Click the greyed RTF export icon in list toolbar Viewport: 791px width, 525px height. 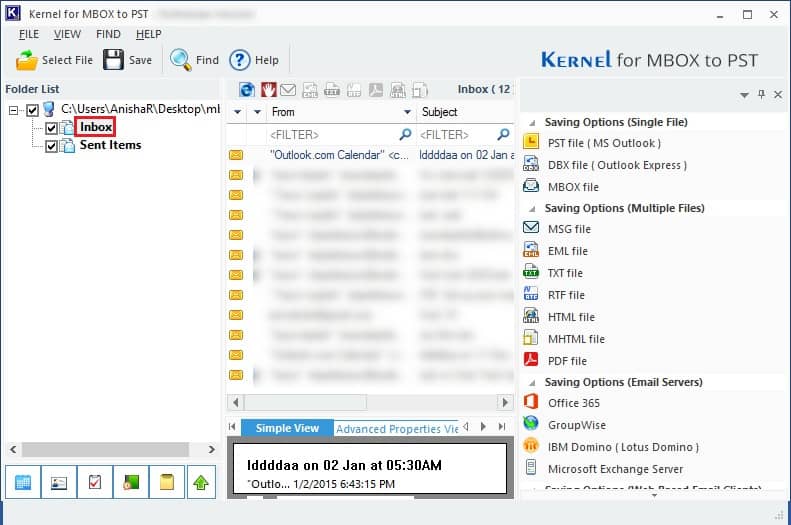[x=354, y=90]
